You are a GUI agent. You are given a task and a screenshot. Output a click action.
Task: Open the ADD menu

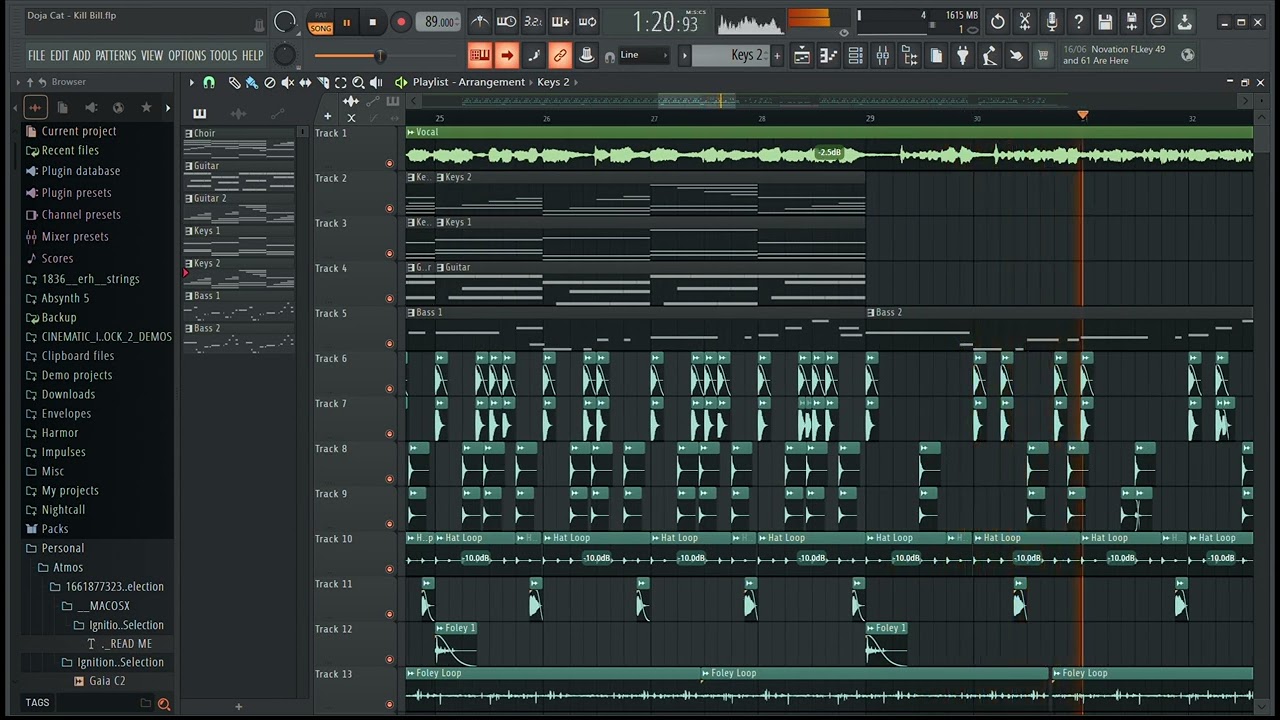coord(81,56)
